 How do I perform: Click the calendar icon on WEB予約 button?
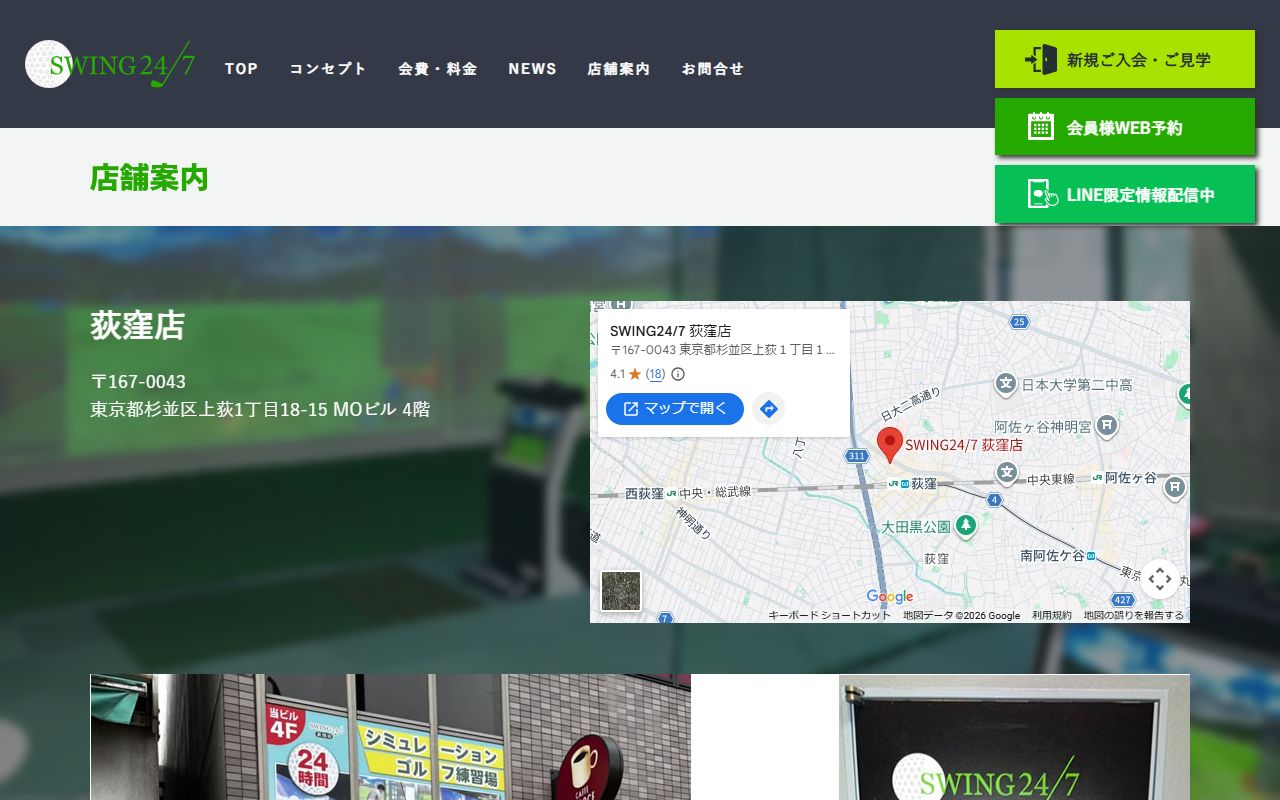click(1041, 126)
